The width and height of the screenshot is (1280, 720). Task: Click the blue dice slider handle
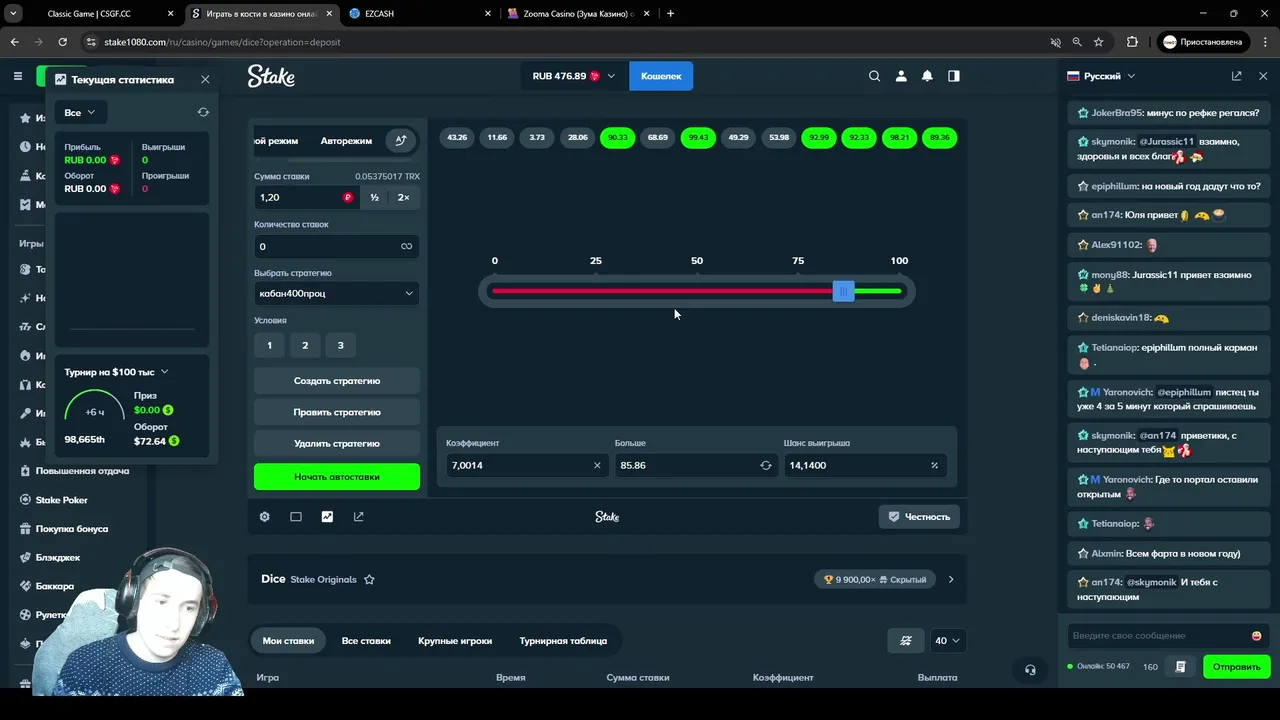(x=843, y=291)
